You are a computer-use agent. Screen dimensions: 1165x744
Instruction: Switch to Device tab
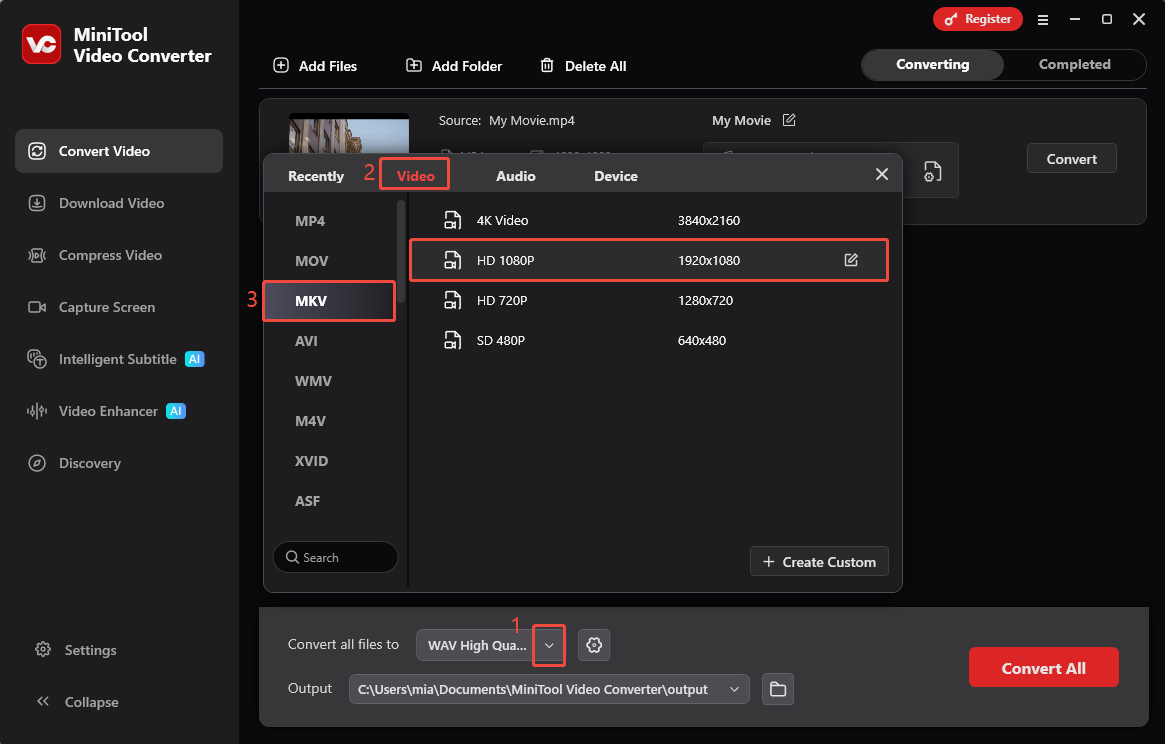pyautogui.click(x=616, y=176)
